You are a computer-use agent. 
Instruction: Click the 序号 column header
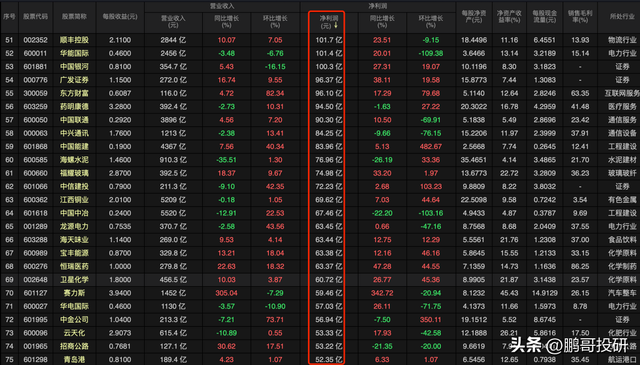click(9, 17)
